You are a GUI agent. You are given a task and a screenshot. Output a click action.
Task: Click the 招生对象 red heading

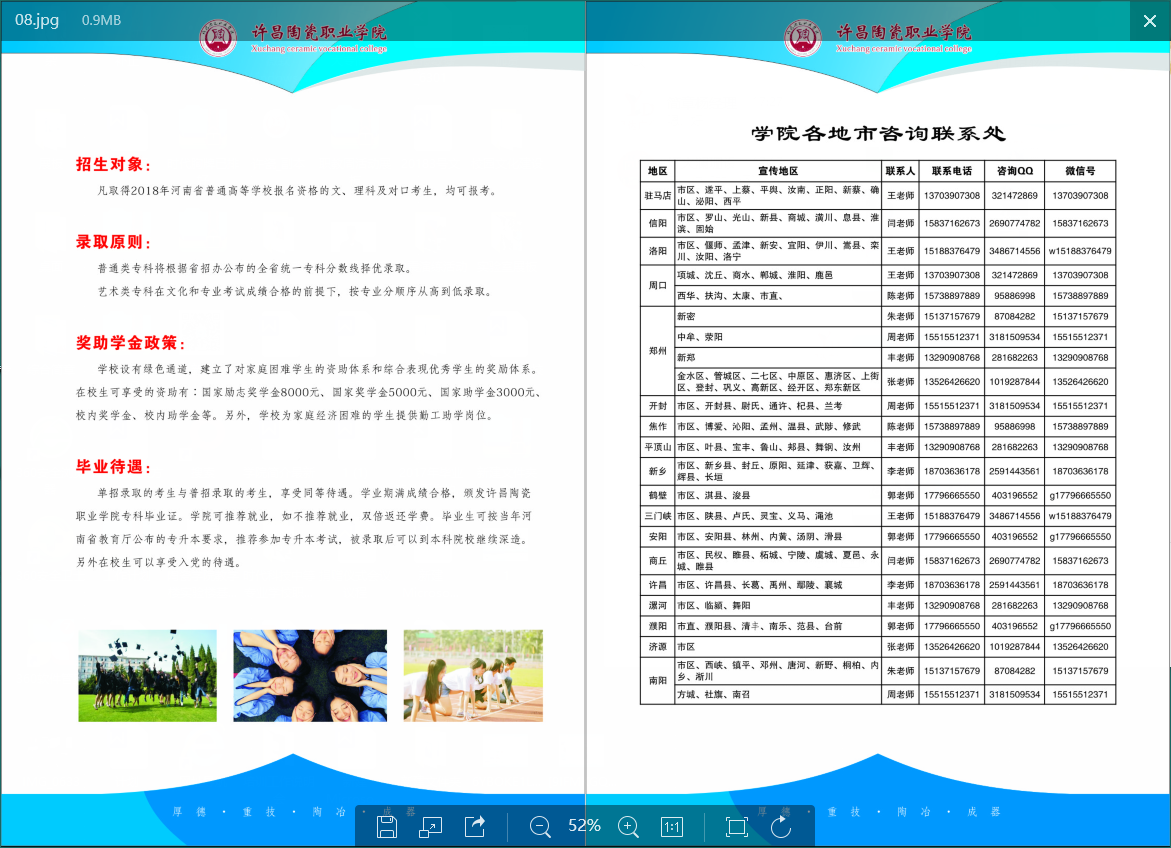(114, 165)
